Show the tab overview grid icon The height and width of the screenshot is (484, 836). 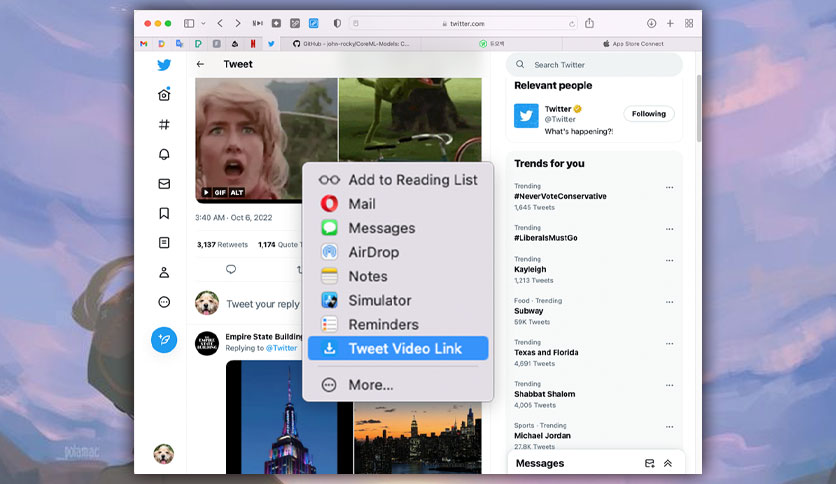pyautogui.click(x=689, y=23)
